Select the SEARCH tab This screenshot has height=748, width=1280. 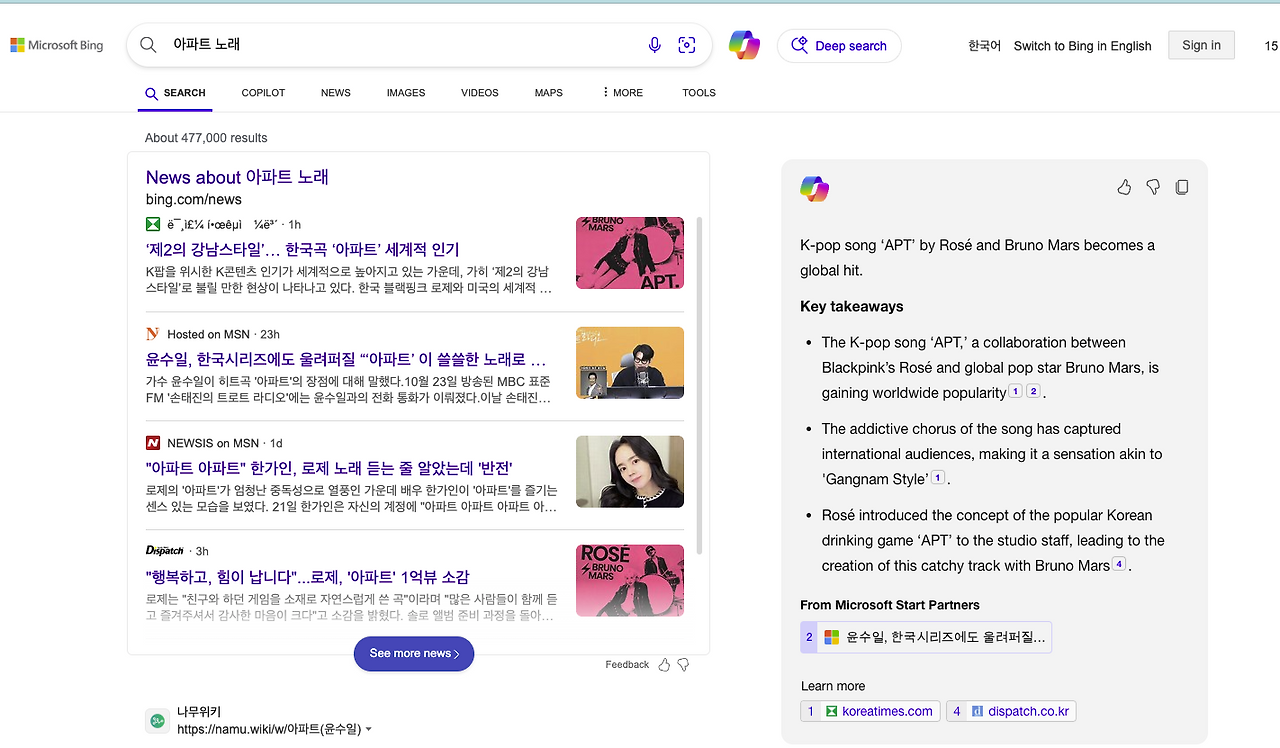coord(175,93)
